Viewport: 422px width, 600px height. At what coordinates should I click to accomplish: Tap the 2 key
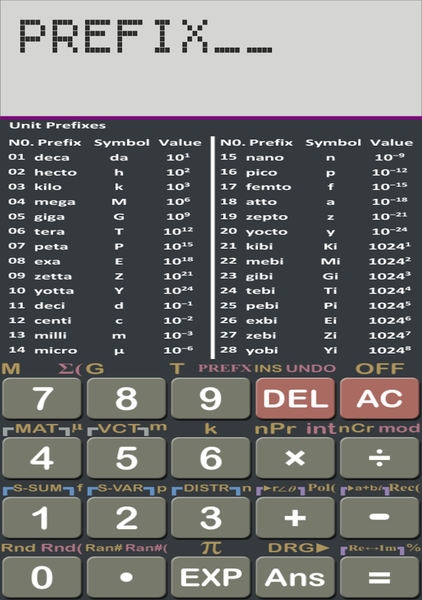coord(126,518)
